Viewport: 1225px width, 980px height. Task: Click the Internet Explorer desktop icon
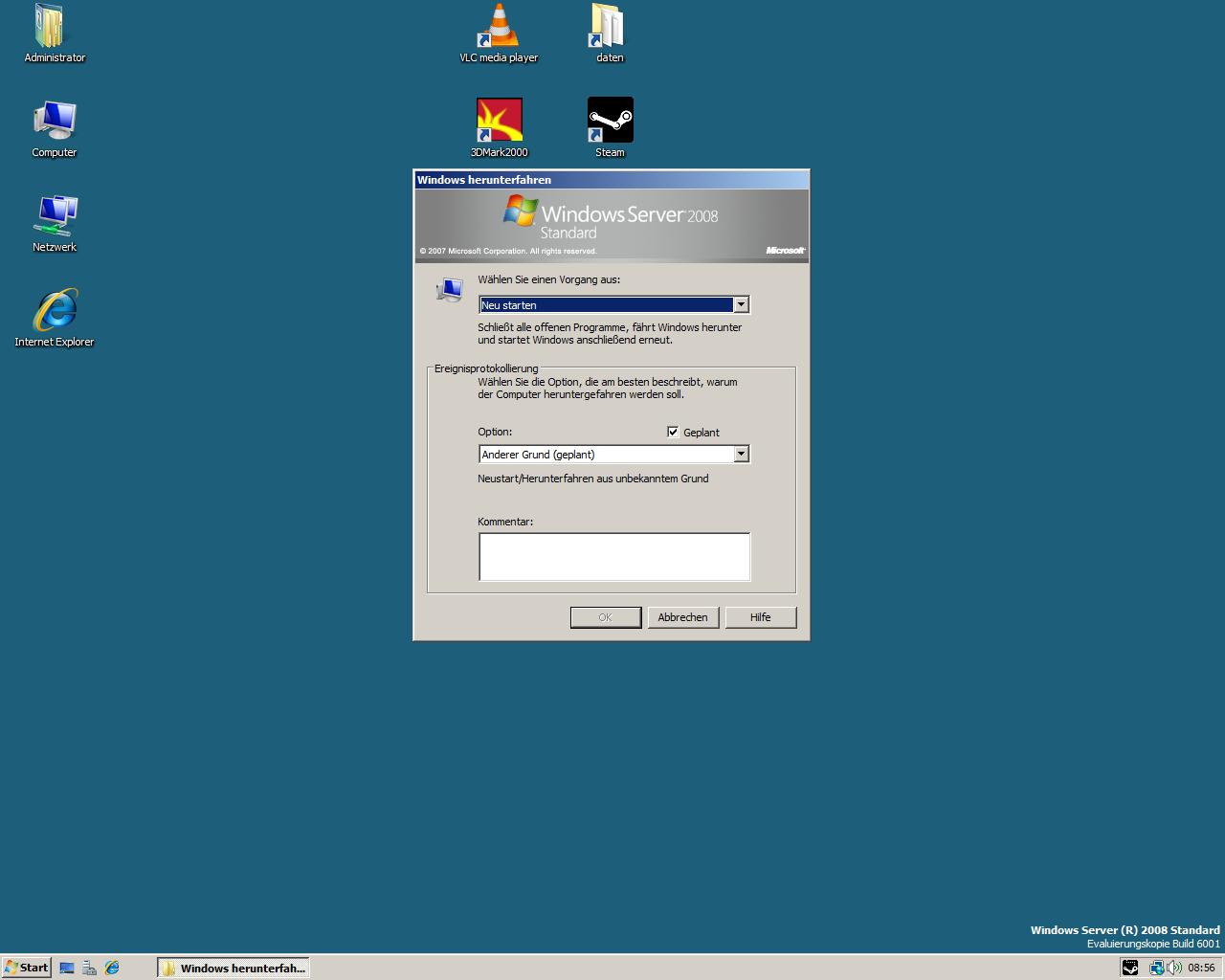click(55, 311)
